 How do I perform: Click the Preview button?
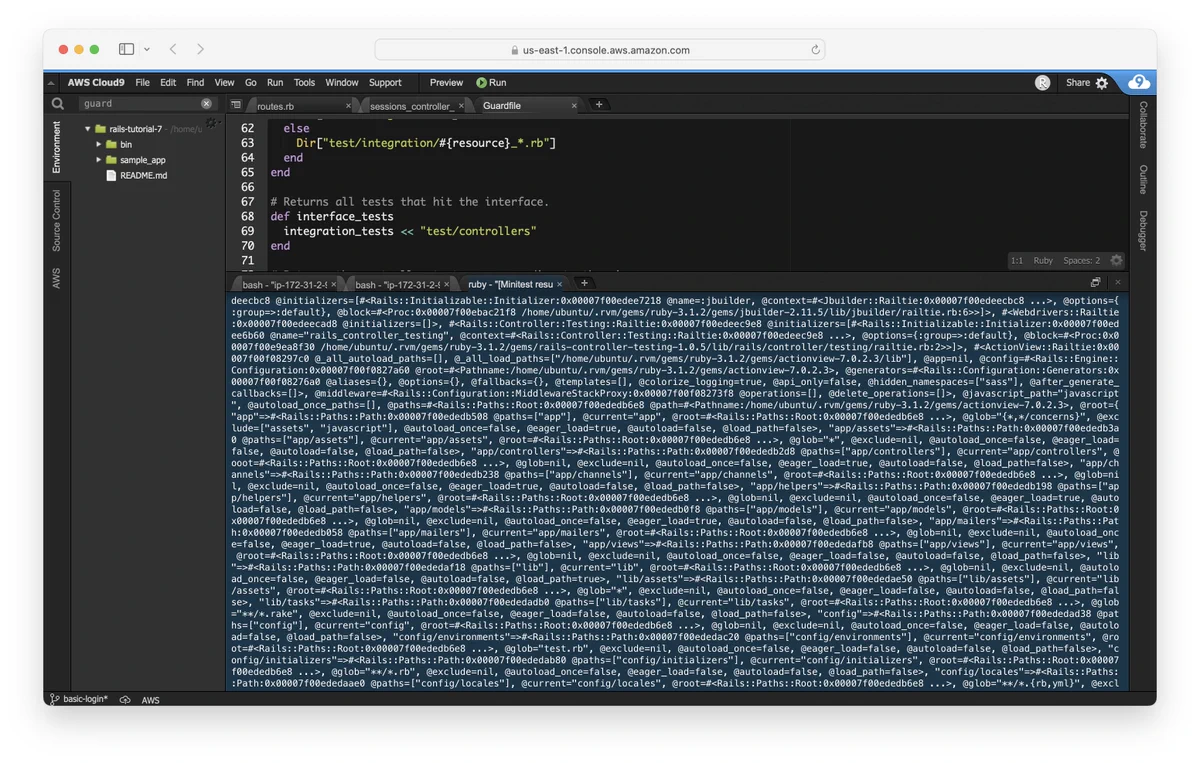(x=446, y=83)
